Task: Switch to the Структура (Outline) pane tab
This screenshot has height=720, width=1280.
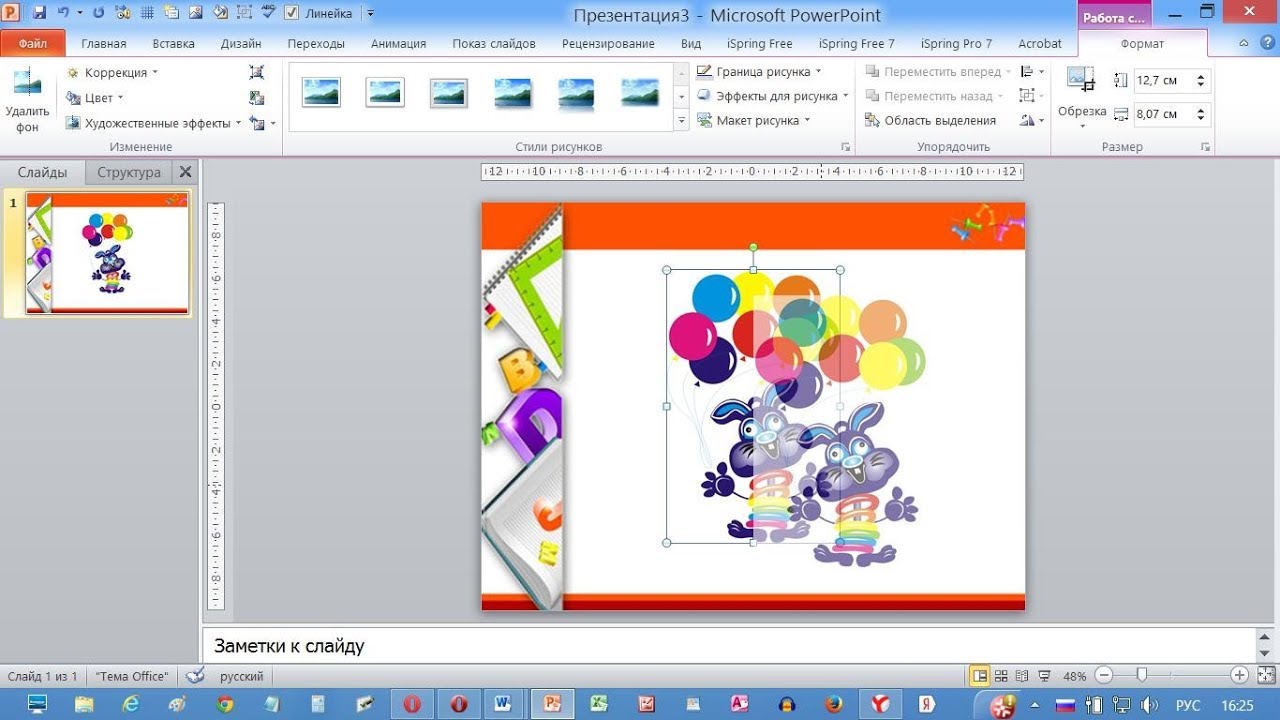Action: (129, 172)
